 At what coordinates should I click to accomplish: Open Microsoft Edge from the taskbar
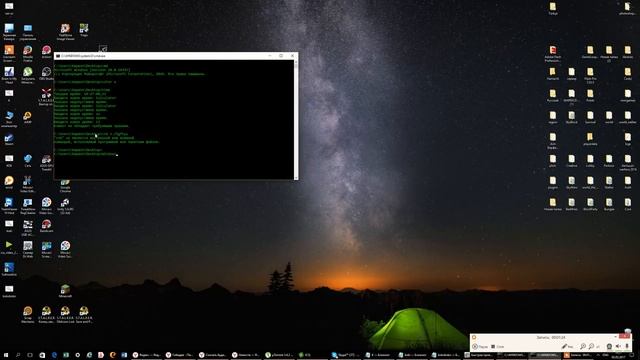pyautogui.click(x=54, y=355)
